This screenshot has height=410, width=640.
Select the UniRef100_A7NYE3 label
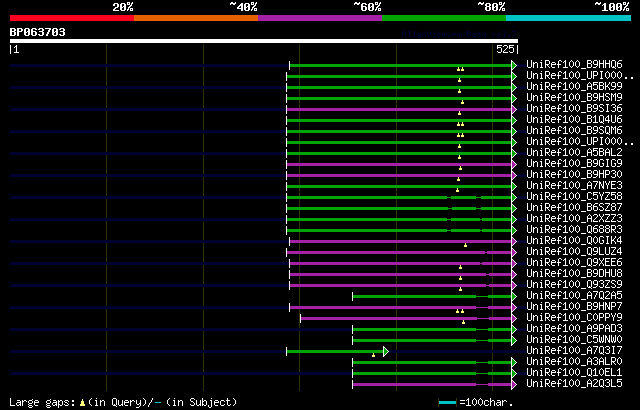pos(574,186)
